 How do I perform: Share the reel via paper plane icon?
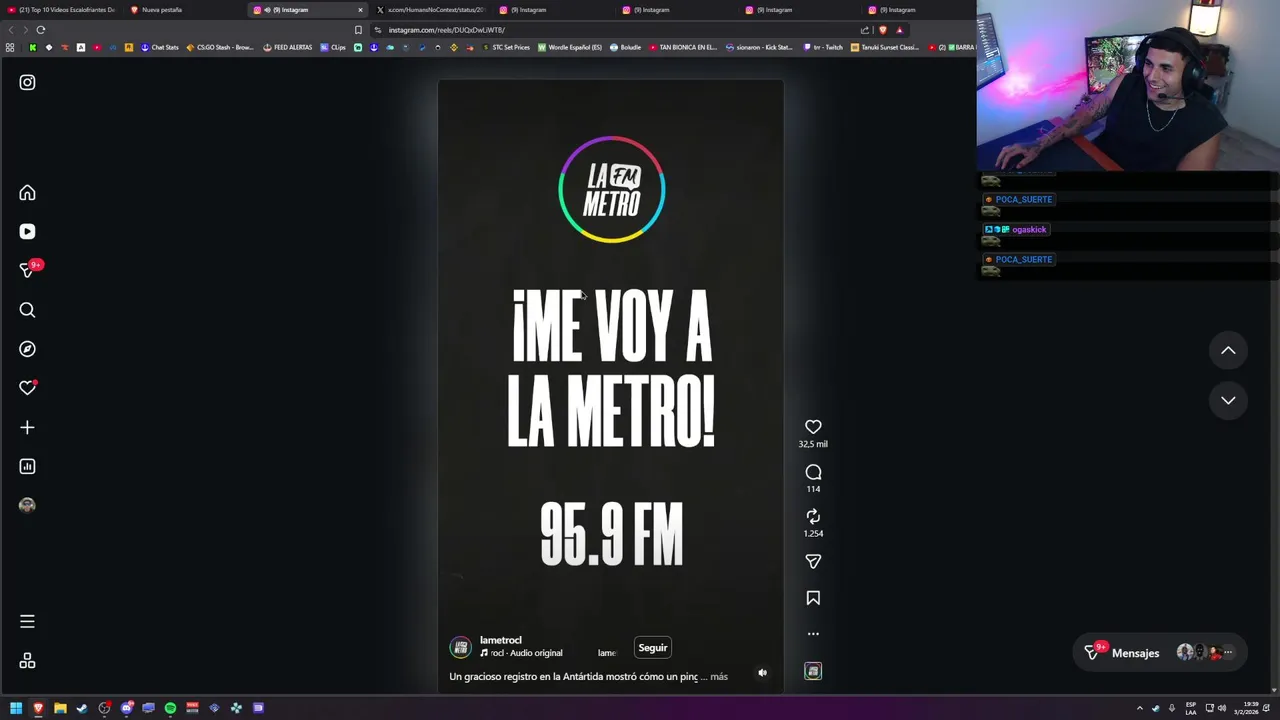pyautogui.click(x=813, y=562)
